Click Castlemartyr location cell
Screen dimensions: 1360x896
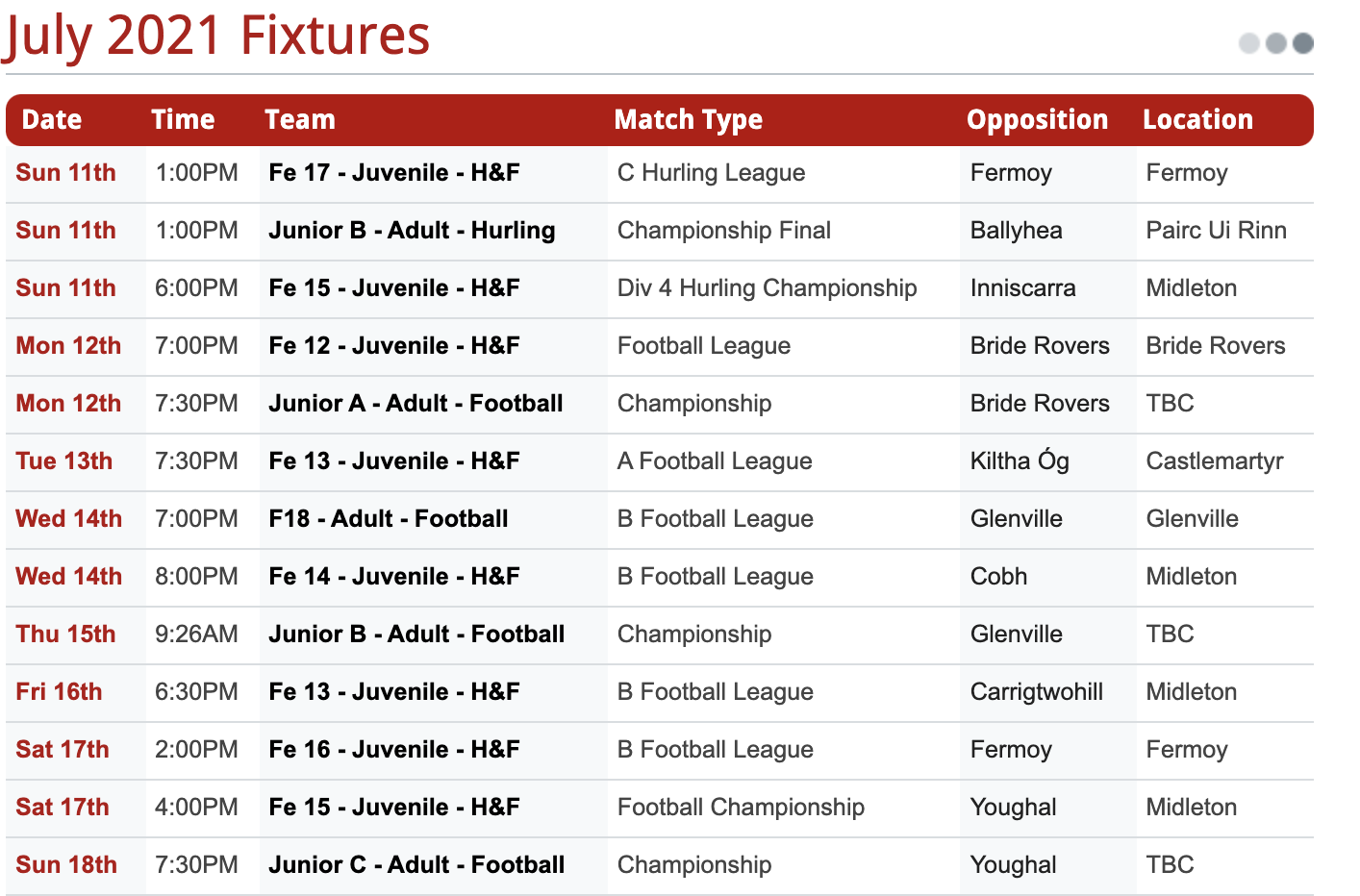(x=1214, y=461)
